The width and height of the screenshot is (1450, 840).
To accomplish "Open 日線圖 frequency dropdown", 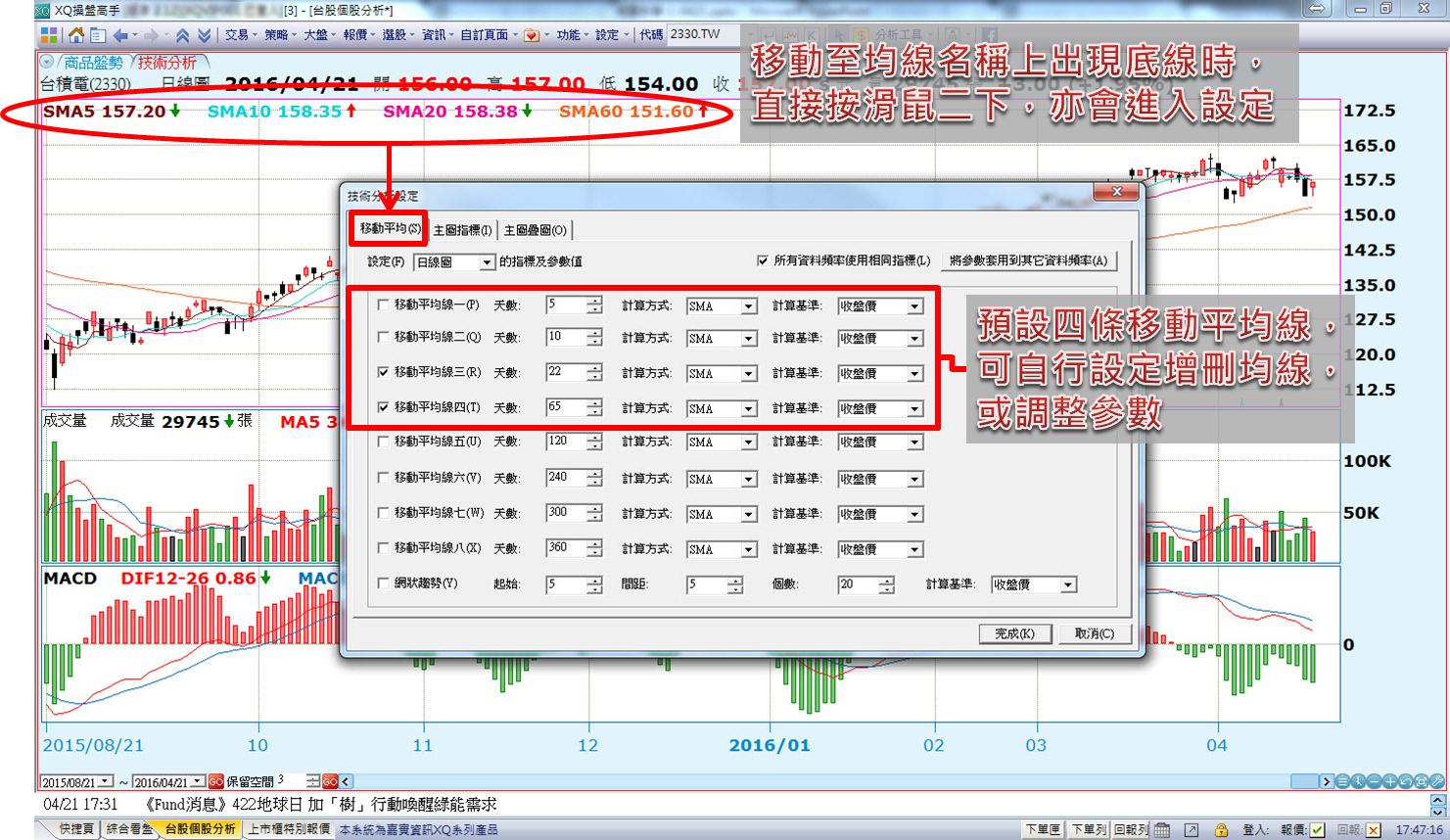I will coord(486,262).
